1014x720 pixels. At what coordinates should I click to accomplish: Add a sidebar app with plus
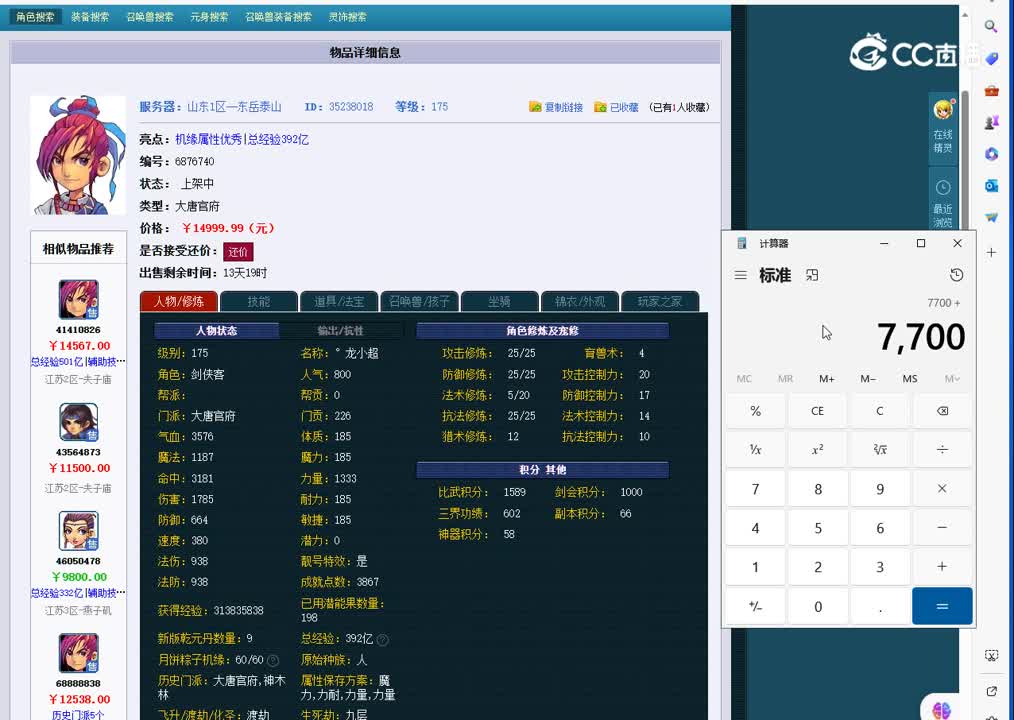pyautogui.click(x=991, y=252)
